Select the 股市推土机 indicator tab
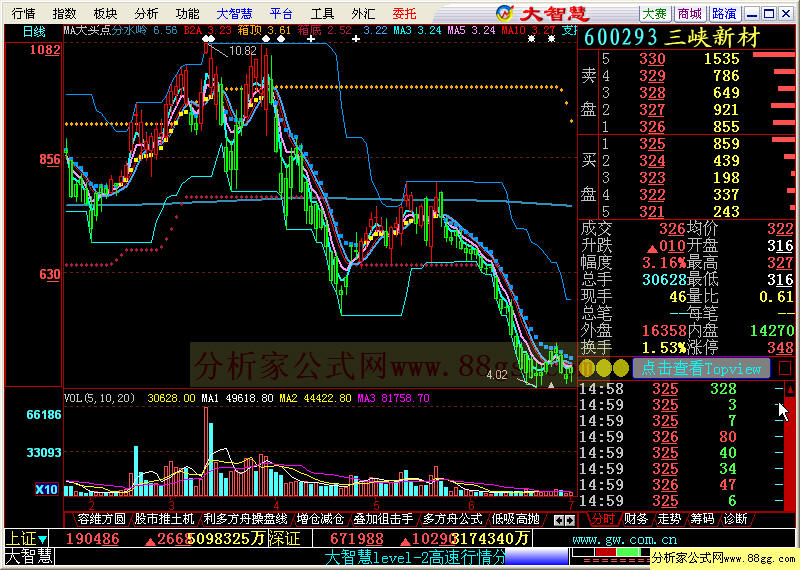The width and height of the screenshot is (800, 570). coord(164,519)
